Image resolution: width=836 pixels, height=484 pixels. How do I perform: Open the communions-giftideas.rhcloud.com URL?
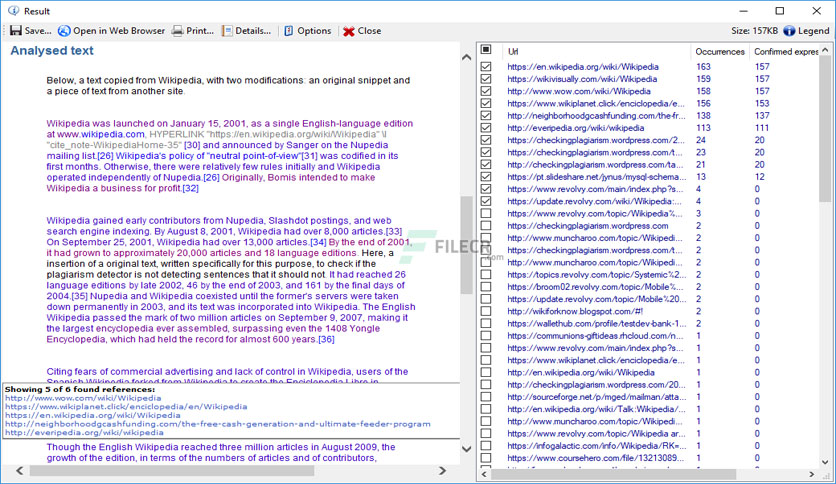[595, 336]
